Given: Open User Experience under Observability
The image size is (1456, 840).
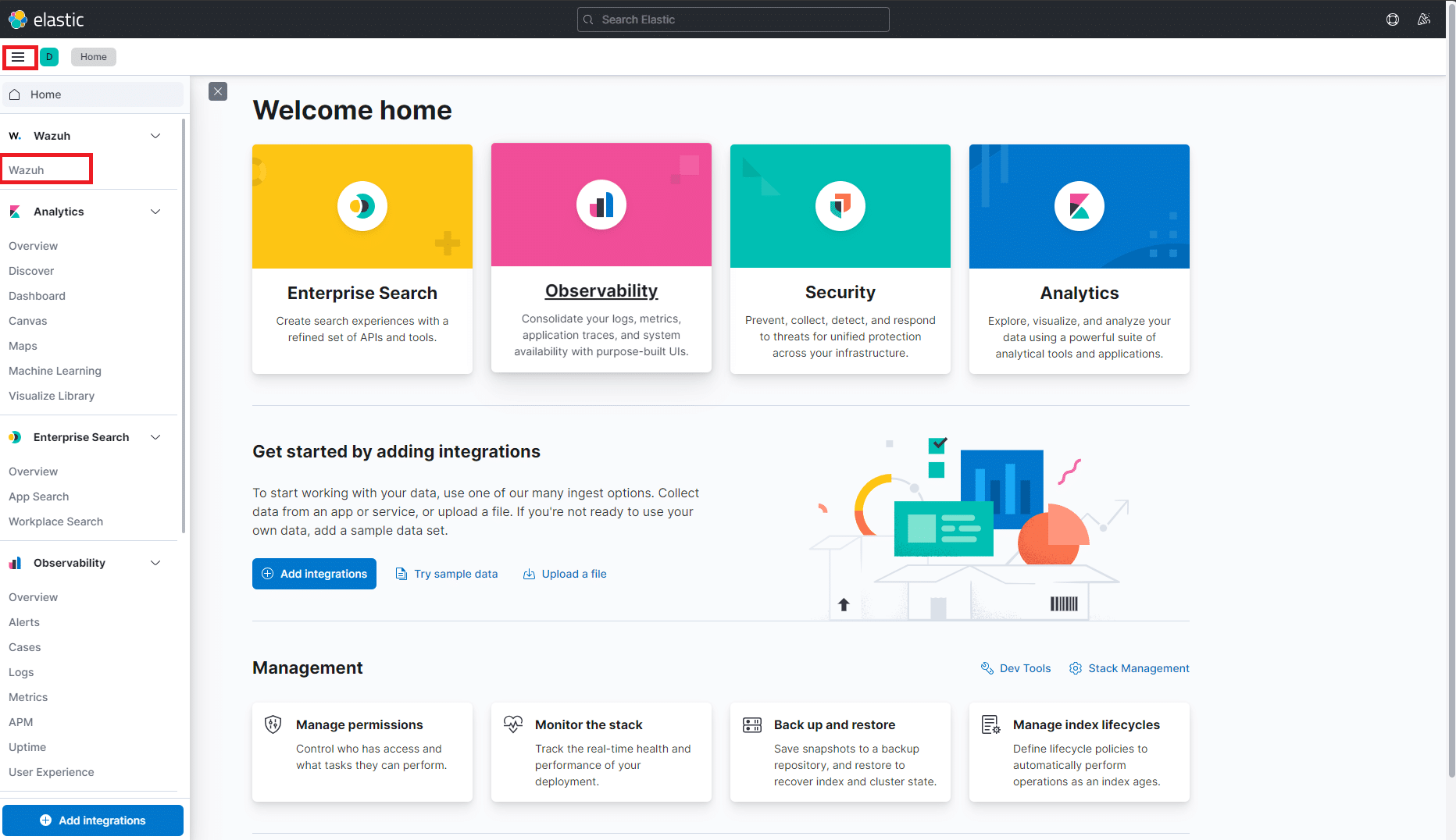Looking at the screenshot, I should (x=51, y=772).
